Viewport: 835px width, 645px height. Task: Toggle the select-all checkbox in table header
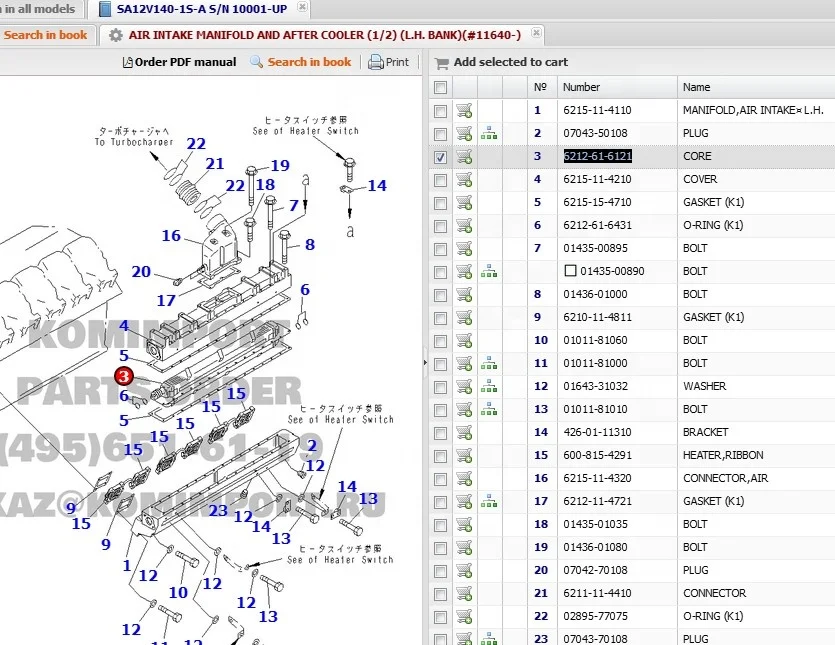pos(440,87)
